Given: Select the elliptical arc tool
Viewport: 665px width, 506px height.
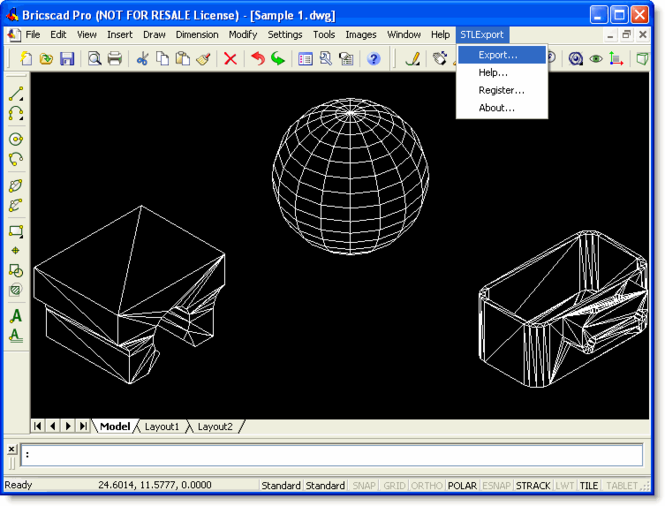Looking at the screenshot, I should click(16, 205).
